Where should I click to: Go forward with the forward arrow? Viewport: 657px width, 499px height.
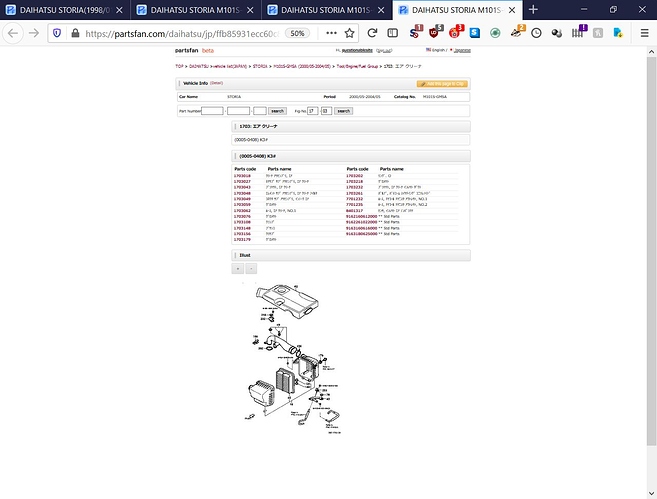[34, 33]
